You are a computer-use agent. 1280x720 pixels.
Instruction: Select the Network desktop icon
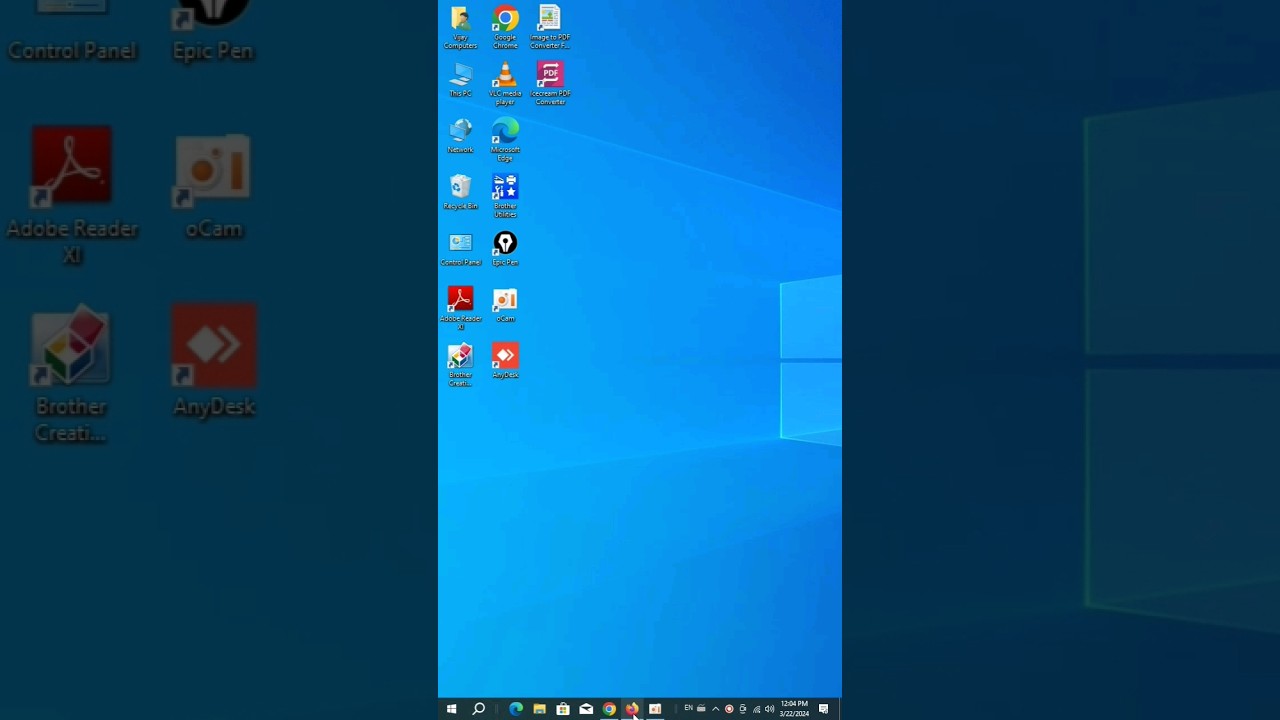pyautogui.click(x=460, y=136)
